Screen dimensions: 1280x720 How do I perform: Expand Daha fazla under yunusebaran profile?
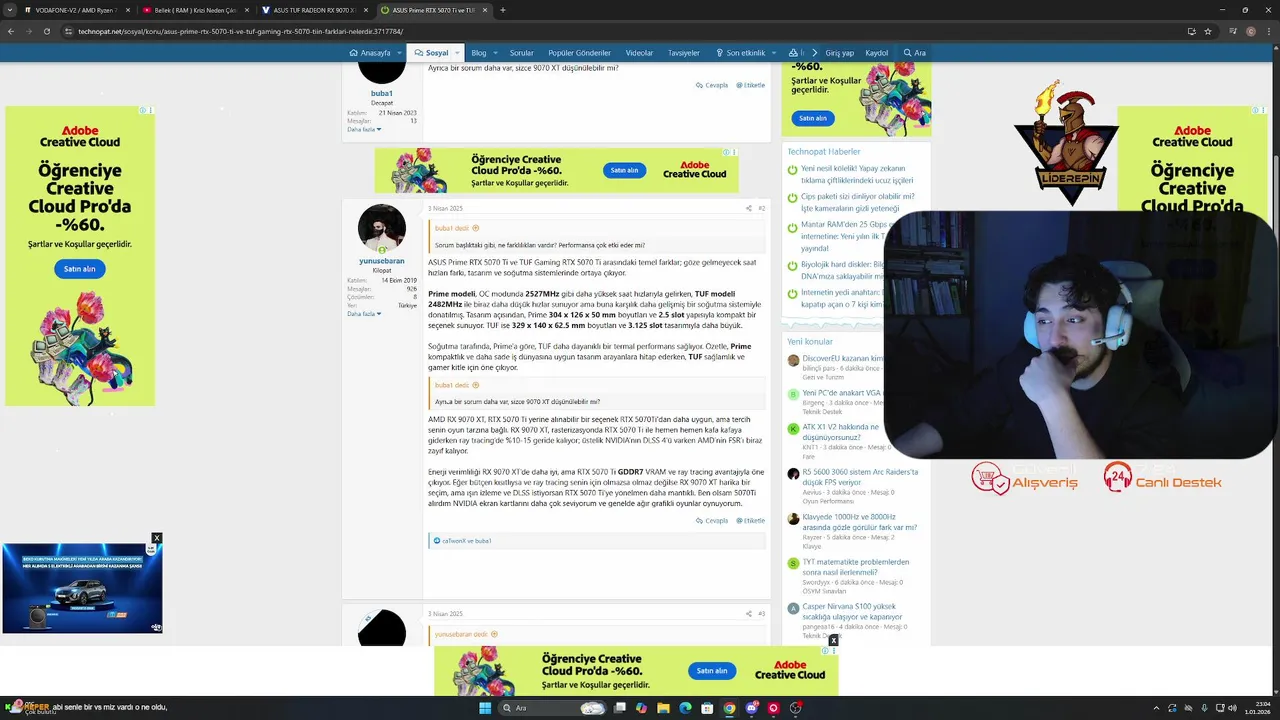tap(364, 314)
